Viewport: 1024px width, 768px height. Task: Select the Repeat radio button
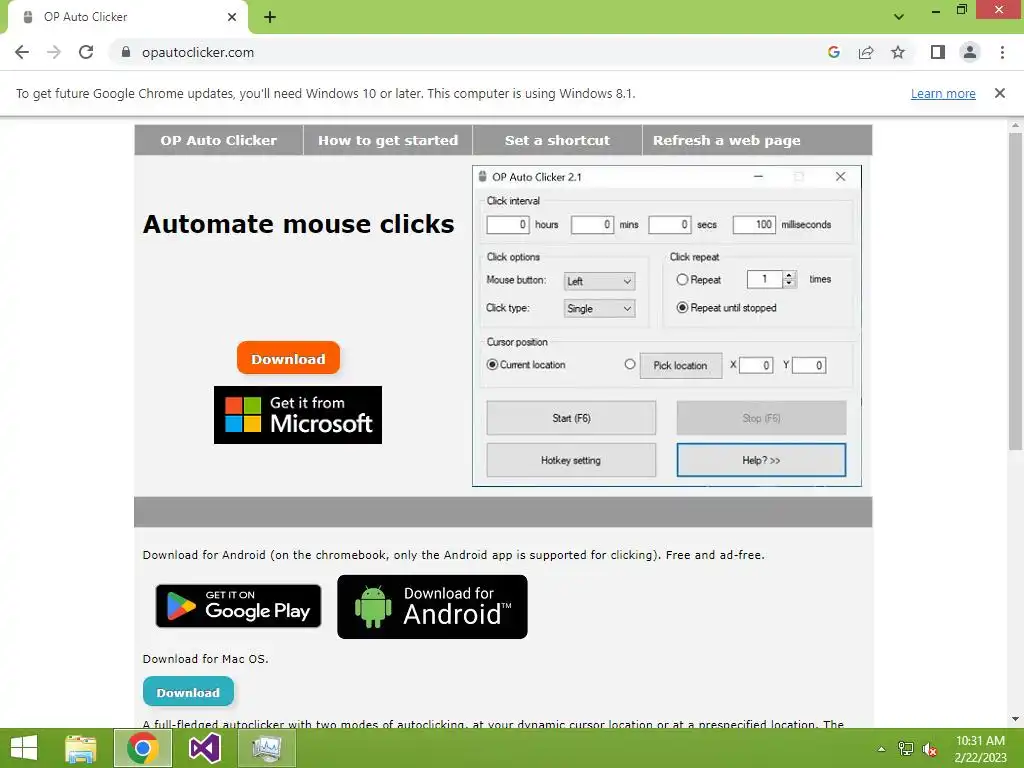[682, 280]
